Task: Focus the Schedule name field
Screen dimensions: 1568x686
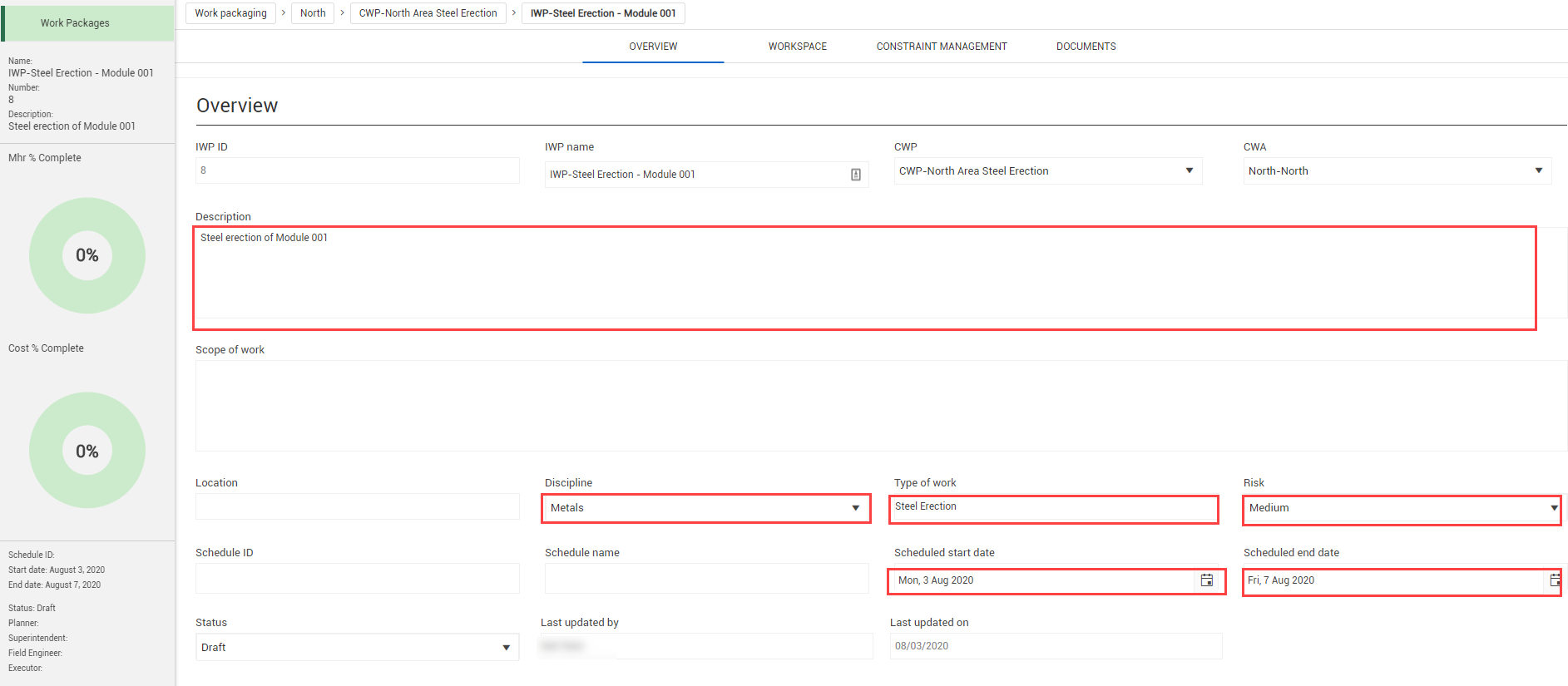Action: tap(706, 579)
